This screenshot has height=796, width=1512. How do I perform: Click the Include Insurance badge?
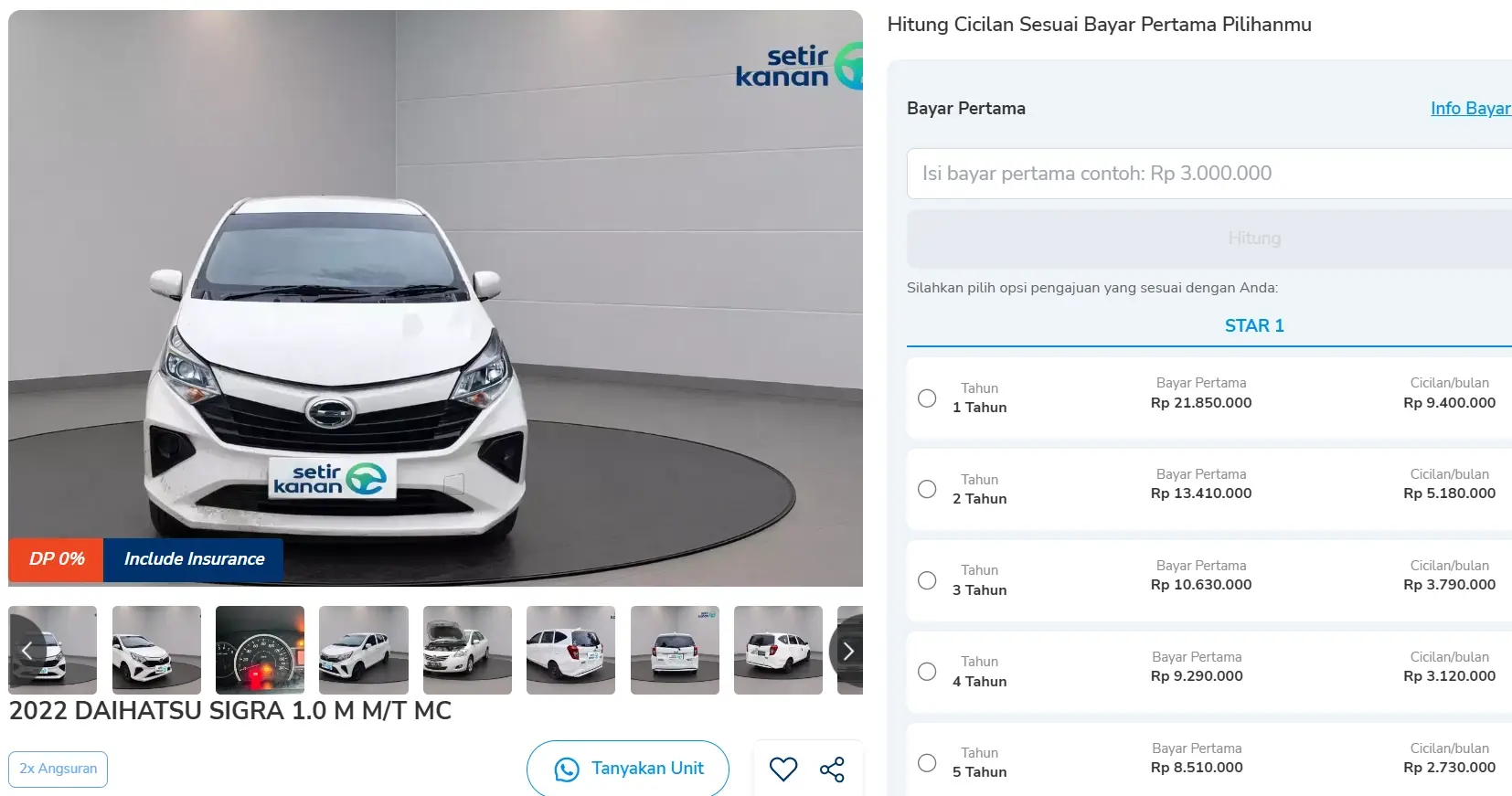pos(194,559)
